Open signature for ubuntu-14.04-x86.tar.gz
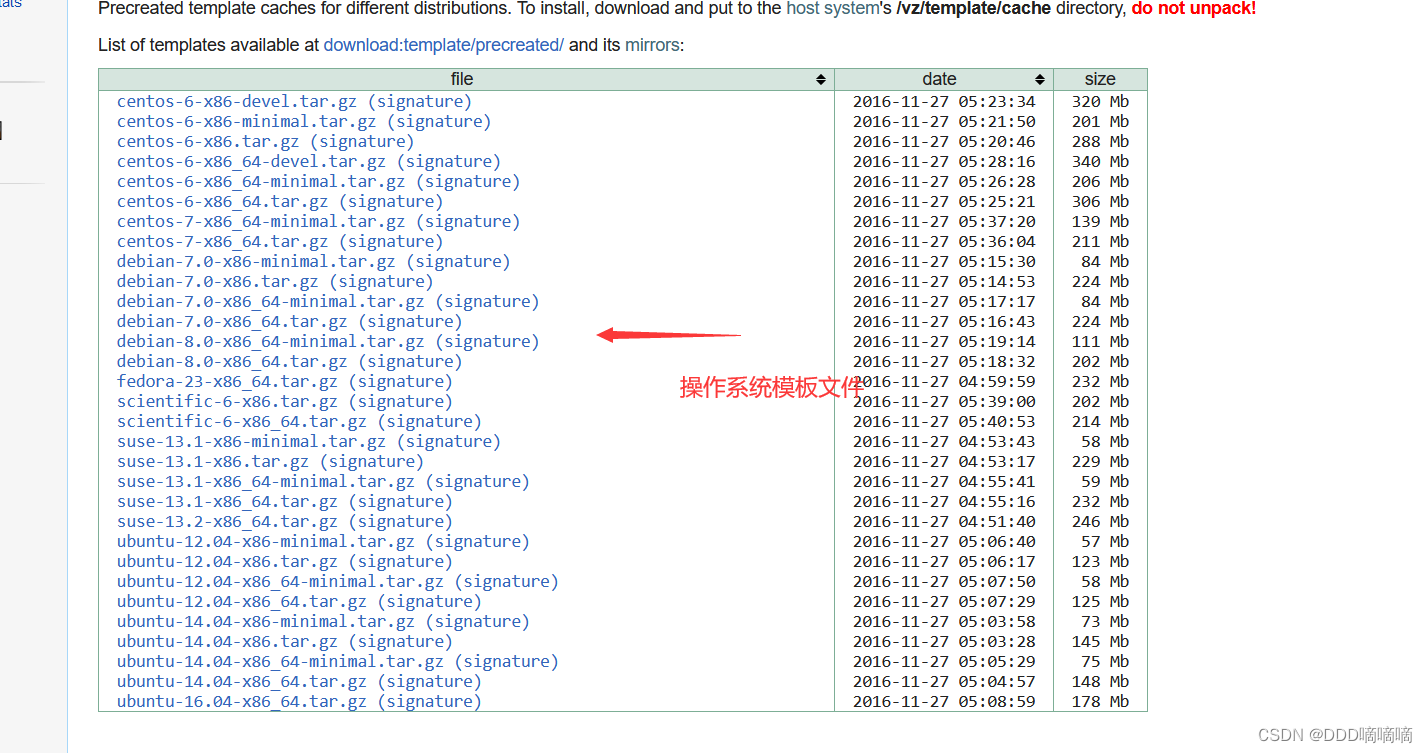The image size is (1428, 753). tap(400, 641)
